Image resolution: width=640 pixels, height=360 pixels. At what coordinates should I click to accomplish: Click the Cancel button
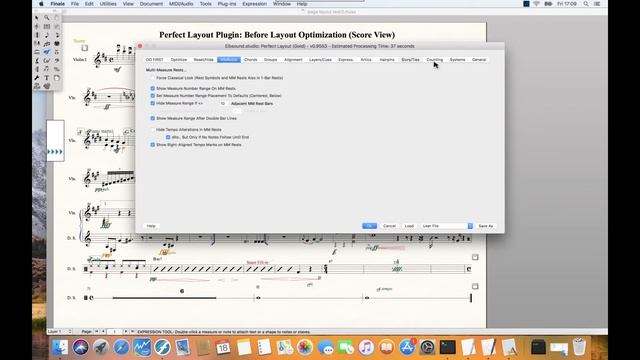(389, 226)
